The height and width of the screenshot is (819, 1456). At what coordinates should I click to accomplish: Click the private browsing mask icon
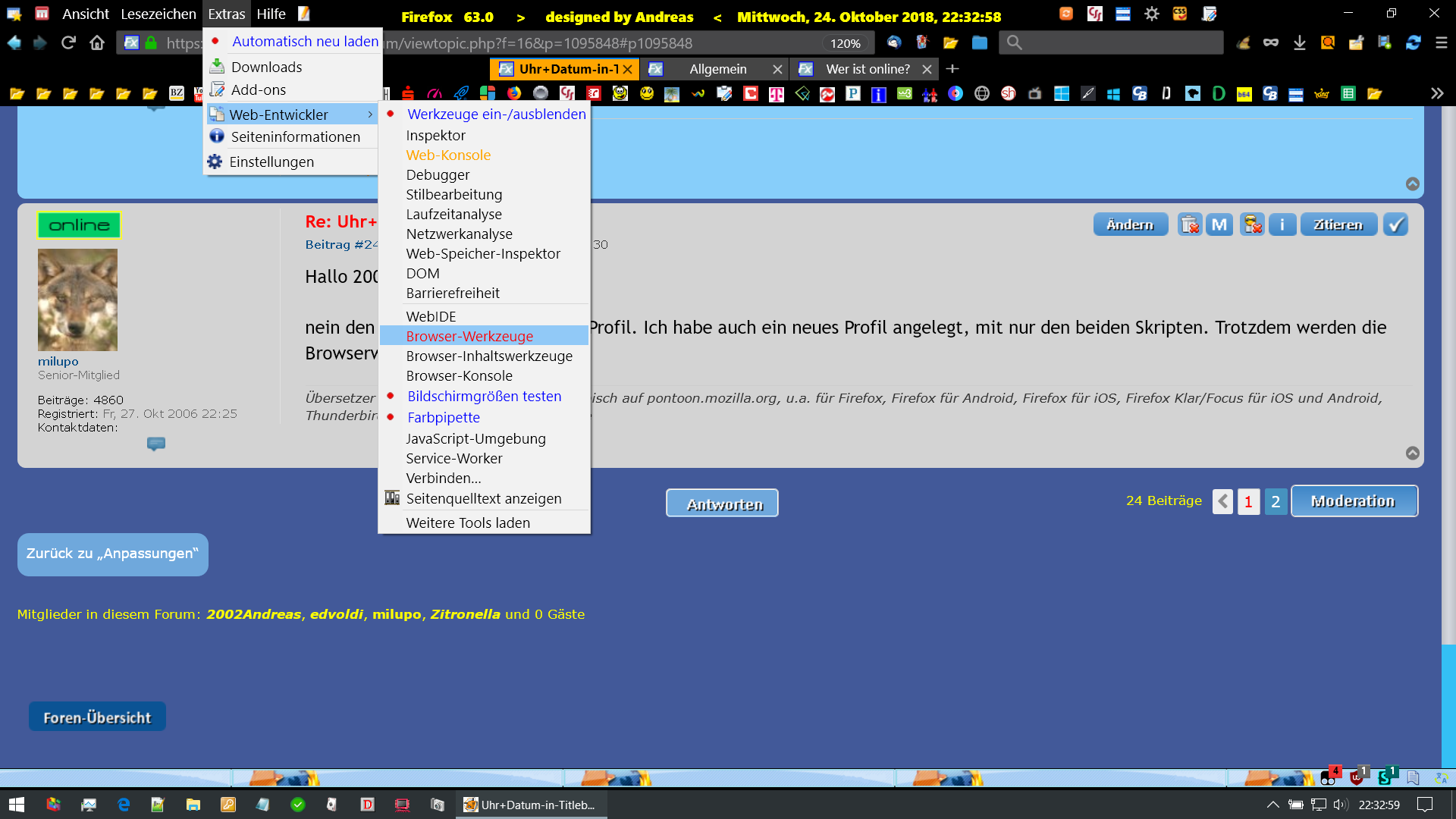[x=1270, y=43]
